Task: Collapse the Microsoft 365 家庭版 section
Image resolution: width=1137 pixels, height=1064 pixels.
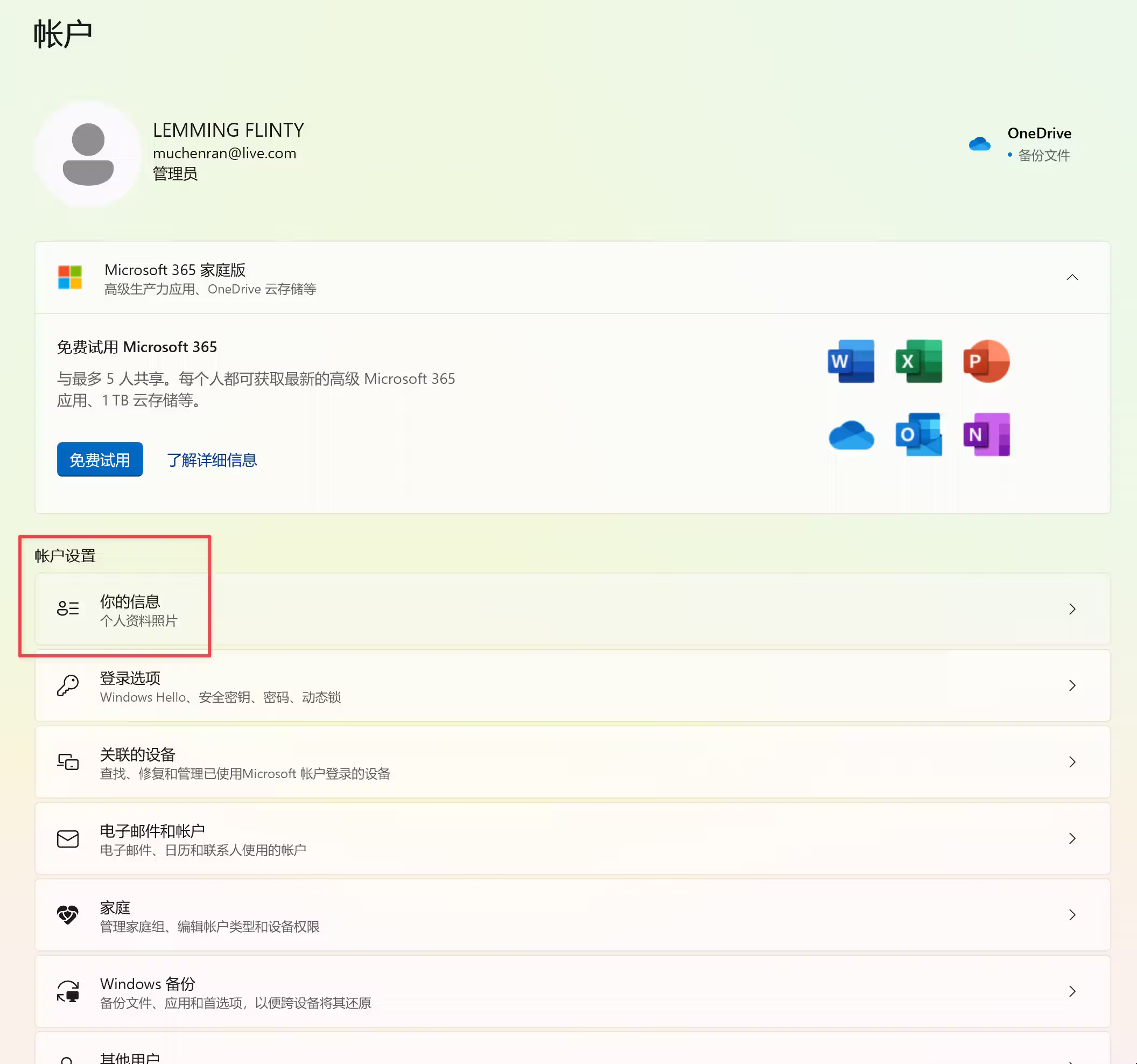Action: (x=1072, y=277)
